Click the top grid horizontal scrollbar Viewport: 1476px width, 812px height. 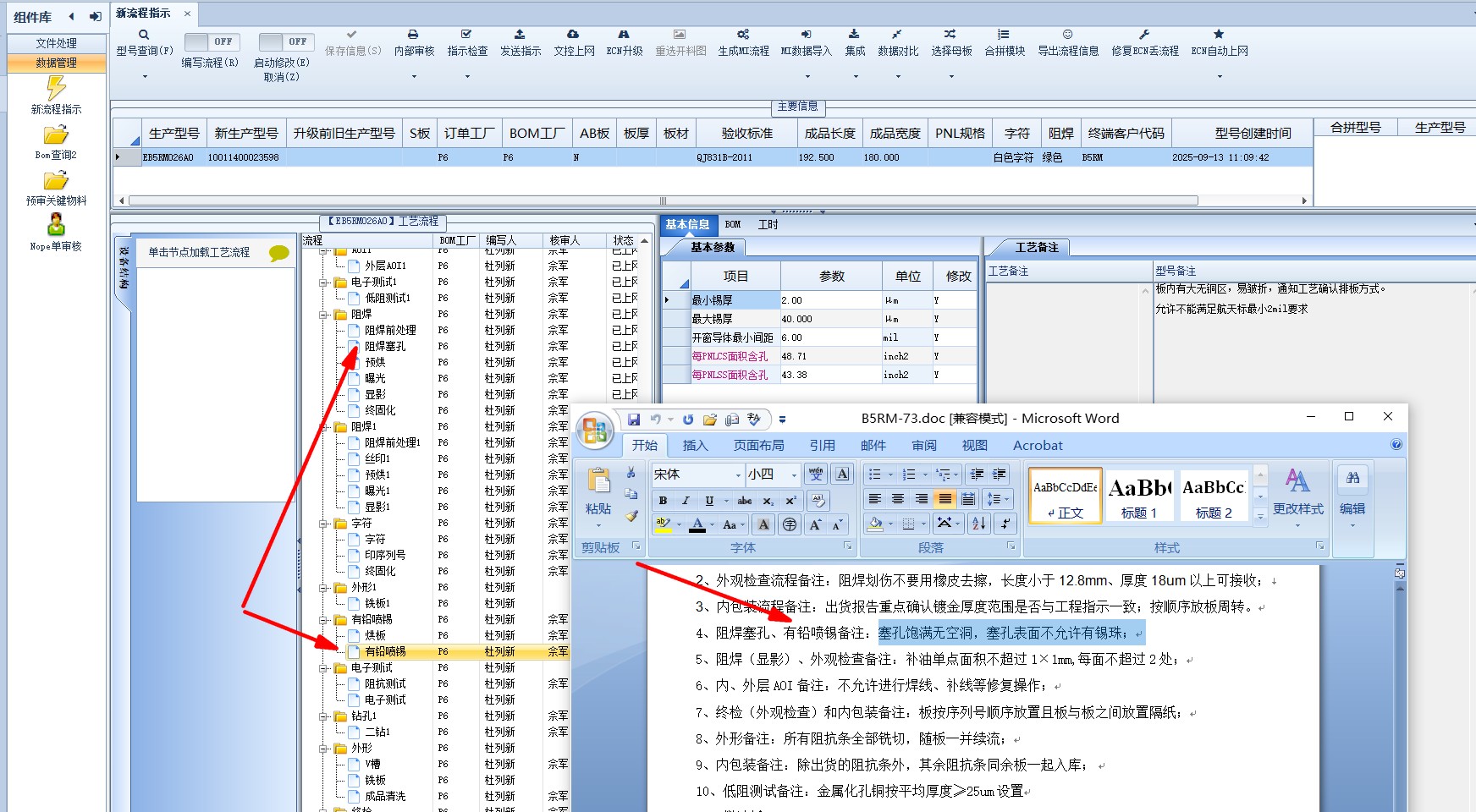[664, 200]
